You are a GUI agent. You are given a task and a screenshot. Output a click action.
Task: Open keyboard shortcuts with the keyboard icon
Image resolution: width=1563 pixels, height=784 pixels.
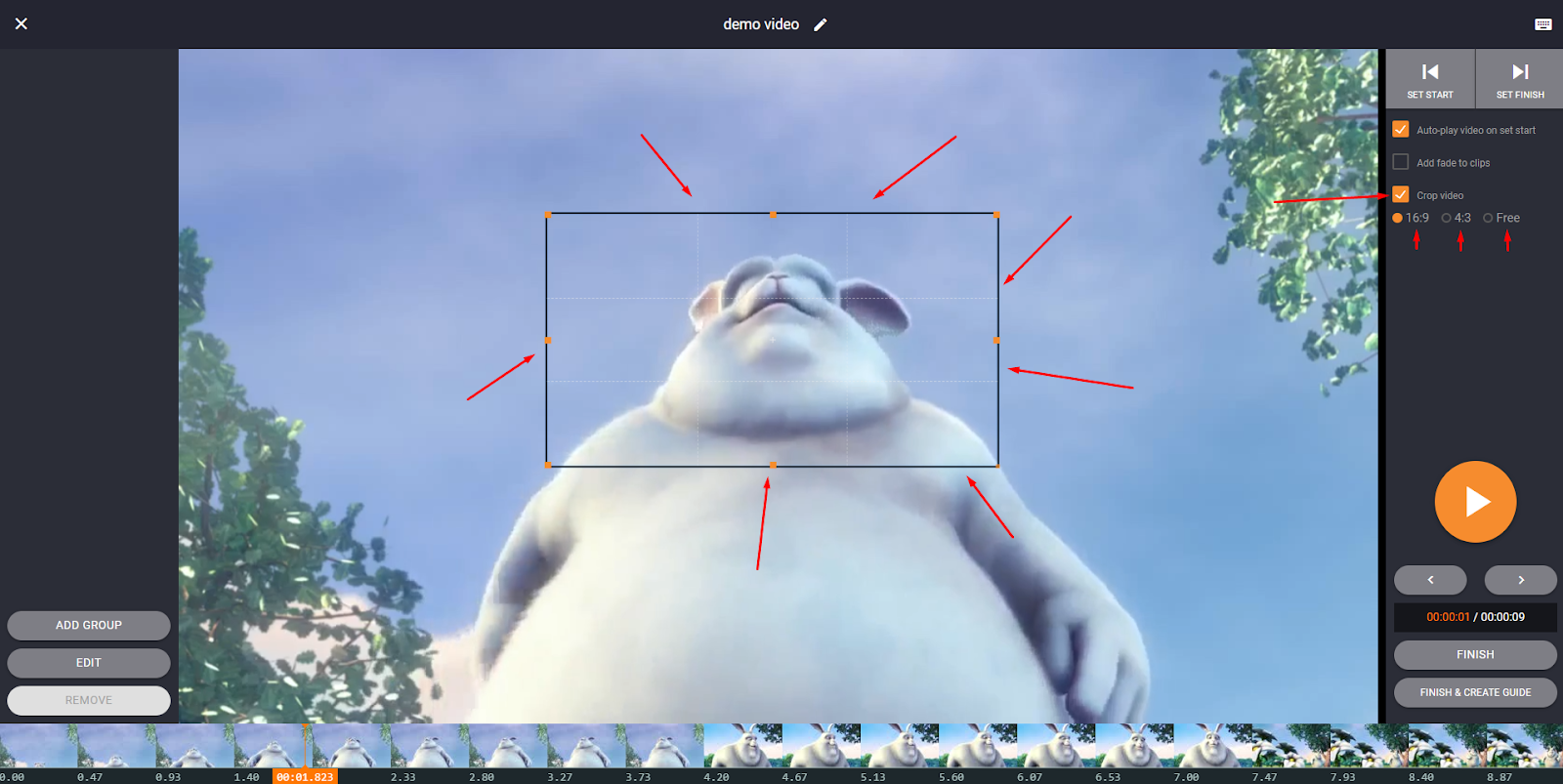click(1543, 24)
